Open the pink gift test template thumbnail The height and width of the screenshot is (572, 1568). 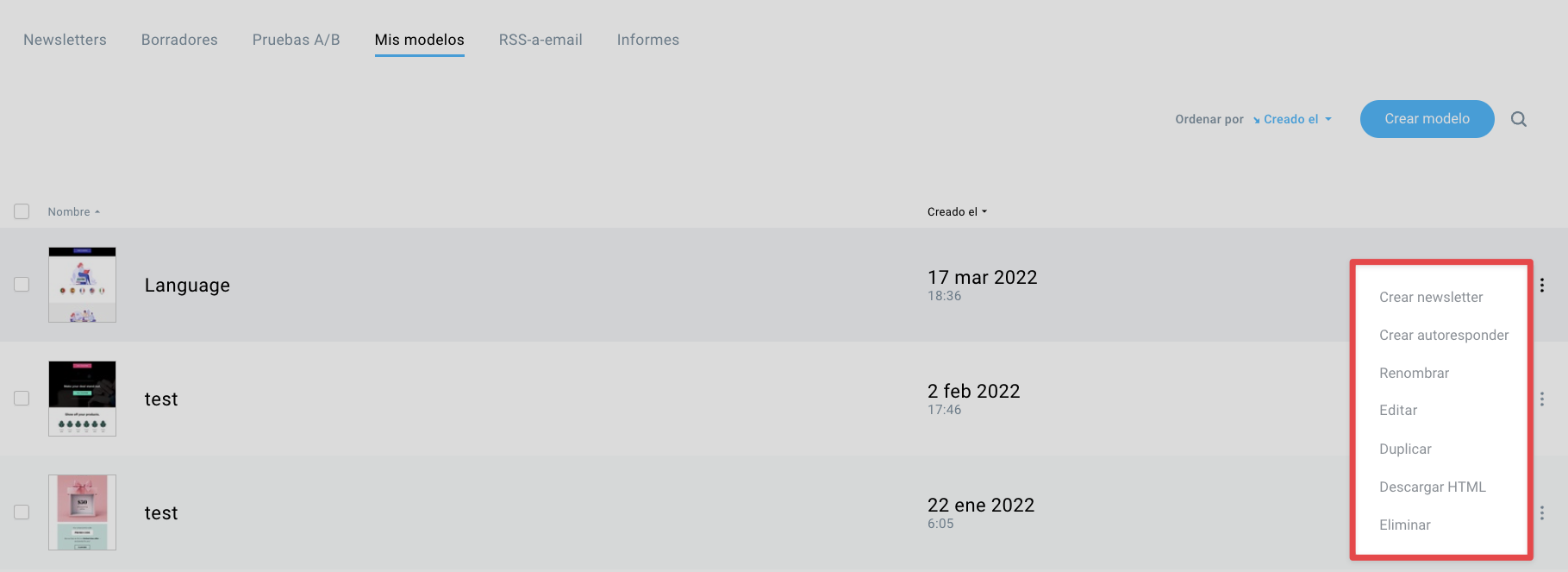[x=82, y=512]
